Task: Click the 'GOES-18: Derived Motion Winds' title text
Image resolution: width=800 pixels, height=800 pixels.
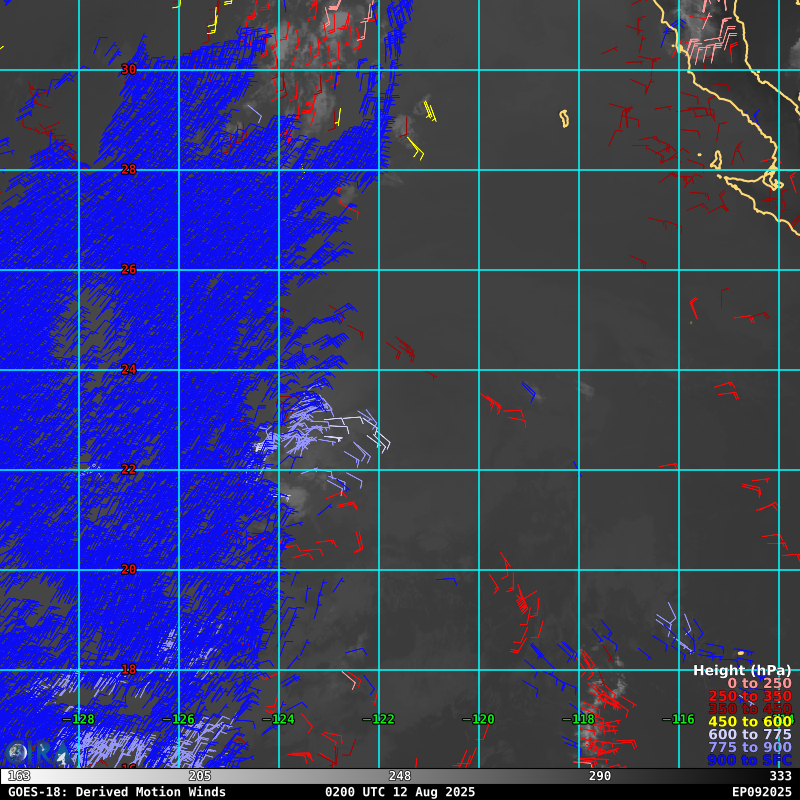Action: point(117,791)
